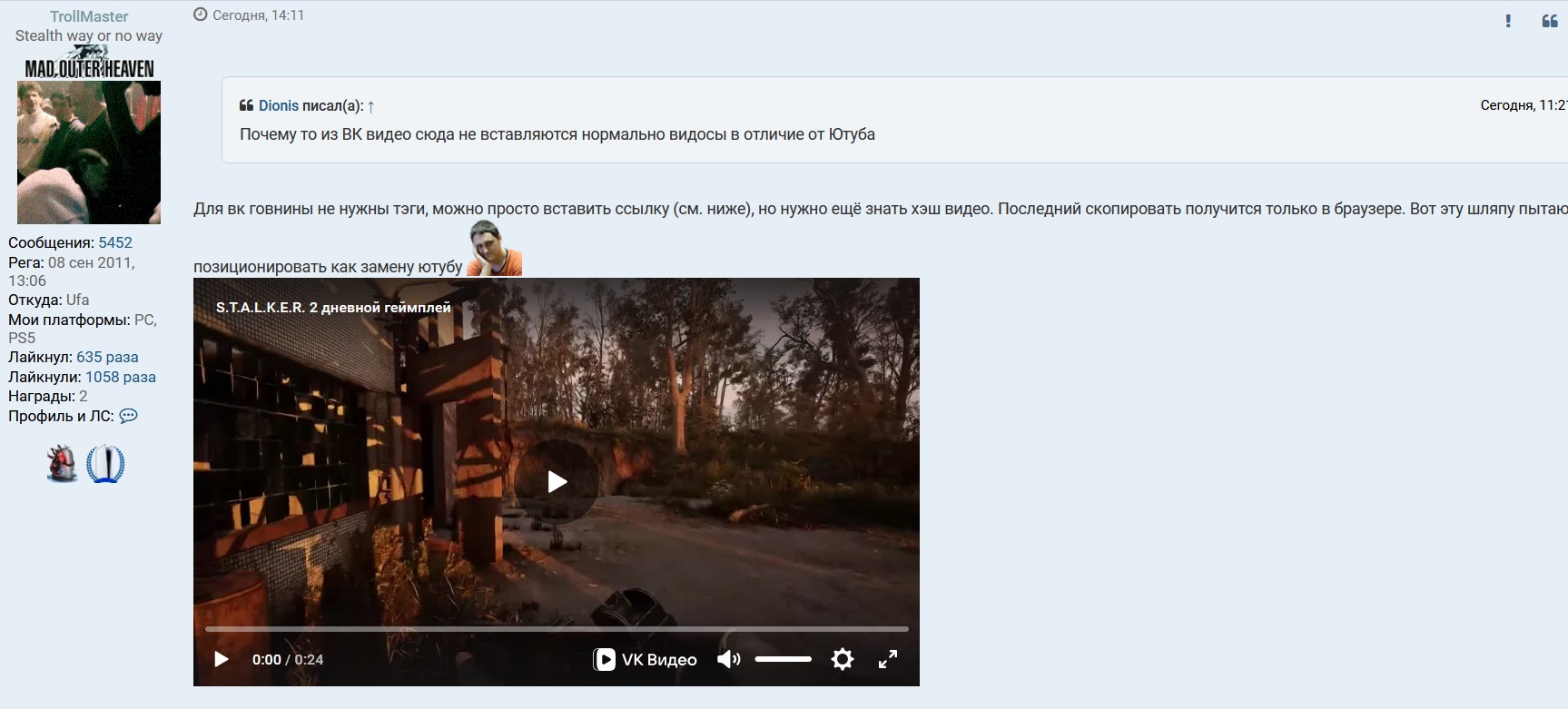This screenshot has height=709, width=1568.
Task: Click the VK Видео logo
Action: (x=645, y=659)
